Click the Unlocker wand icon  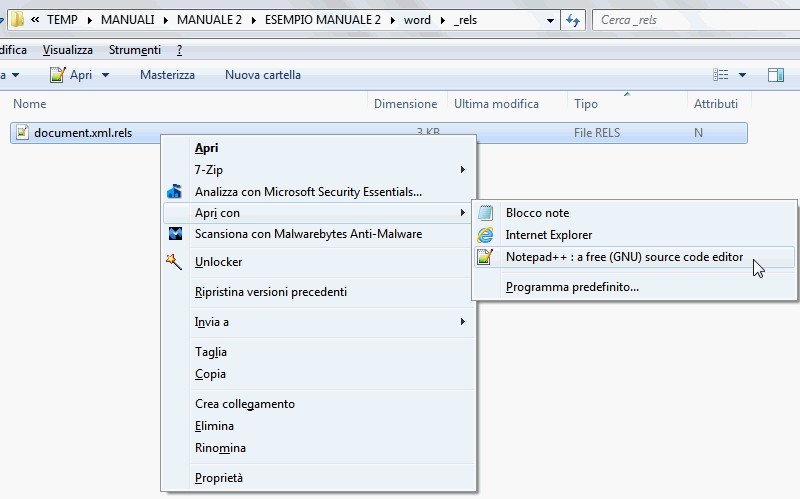pyautogui.click(x=175, y=262)
